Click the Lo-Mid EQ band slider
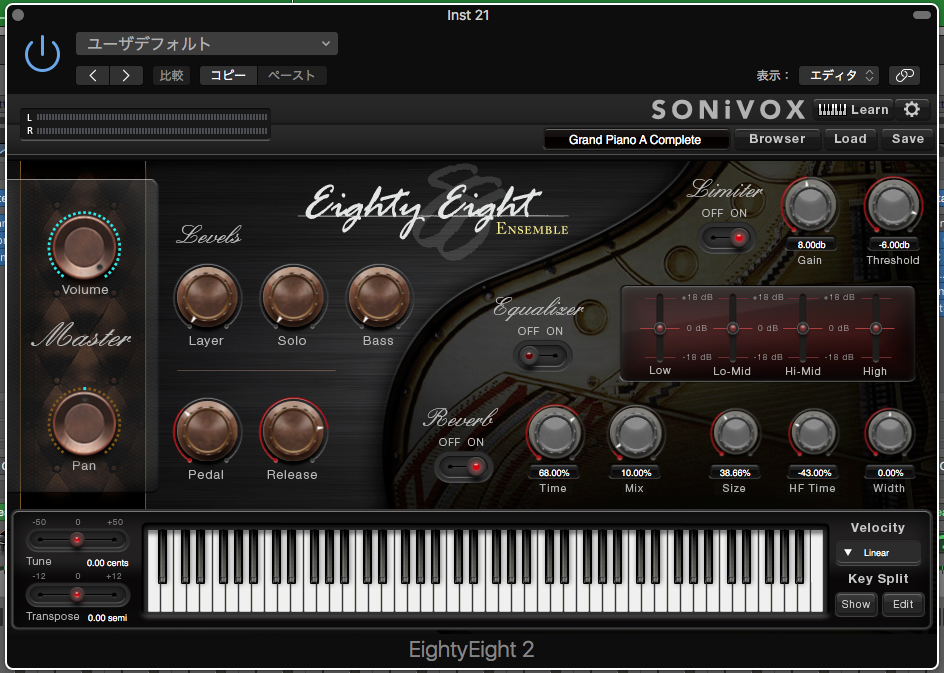Image resolution: width=944 pixels, height=673 pixels. click(733, 328)
